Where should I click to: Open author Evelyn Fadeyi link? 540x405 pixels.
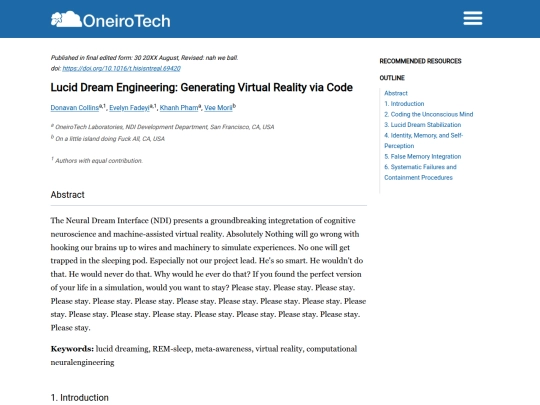click(x=129, y=108)
